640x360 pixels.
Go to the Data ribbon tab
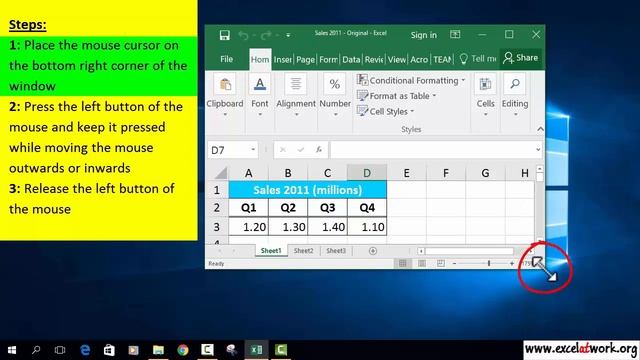[x=351, y=60]
